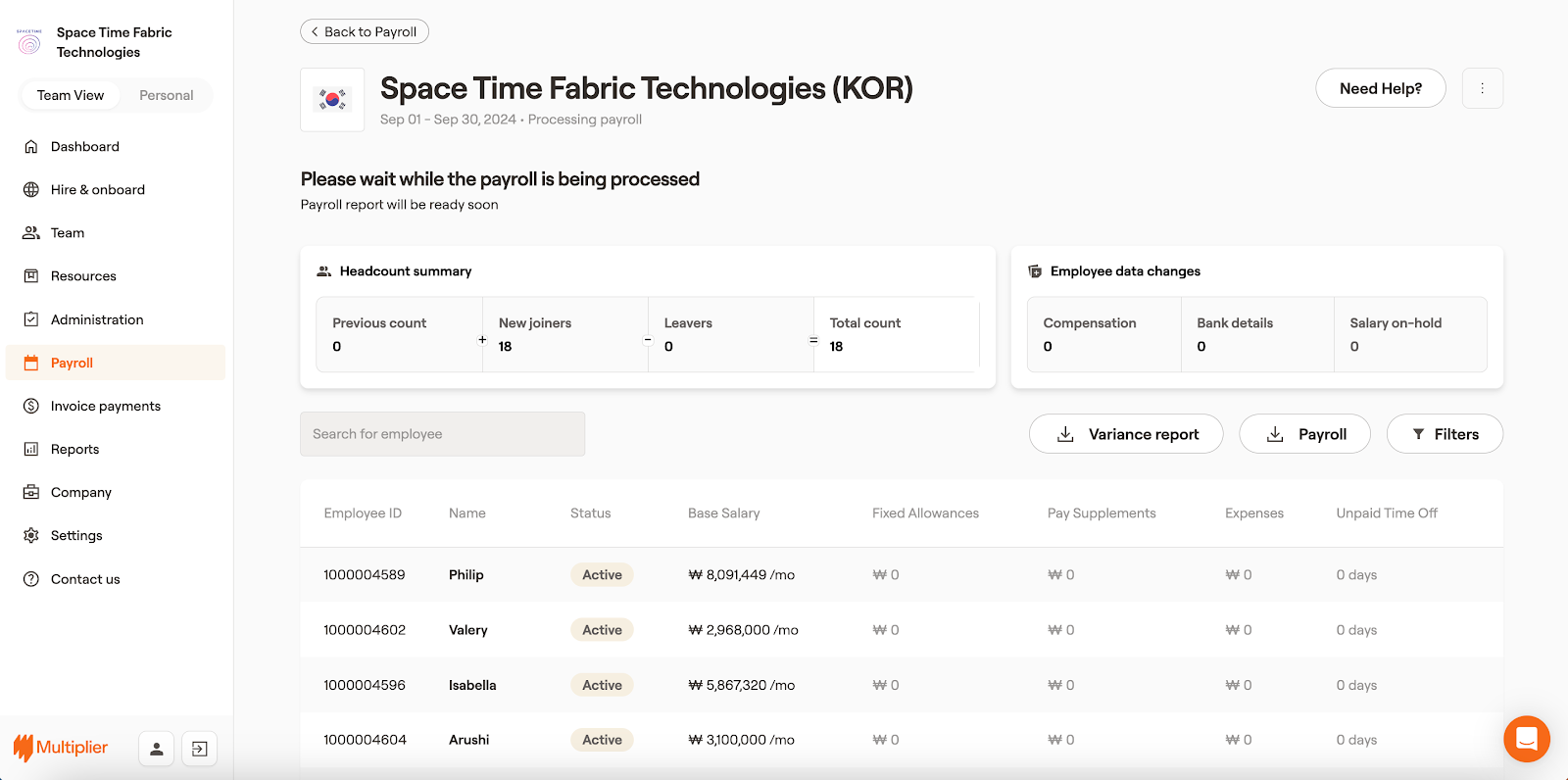Screen dimensions: 1568x780
Task: Click the Administration checkbox icon
Action: pos(31,319)
